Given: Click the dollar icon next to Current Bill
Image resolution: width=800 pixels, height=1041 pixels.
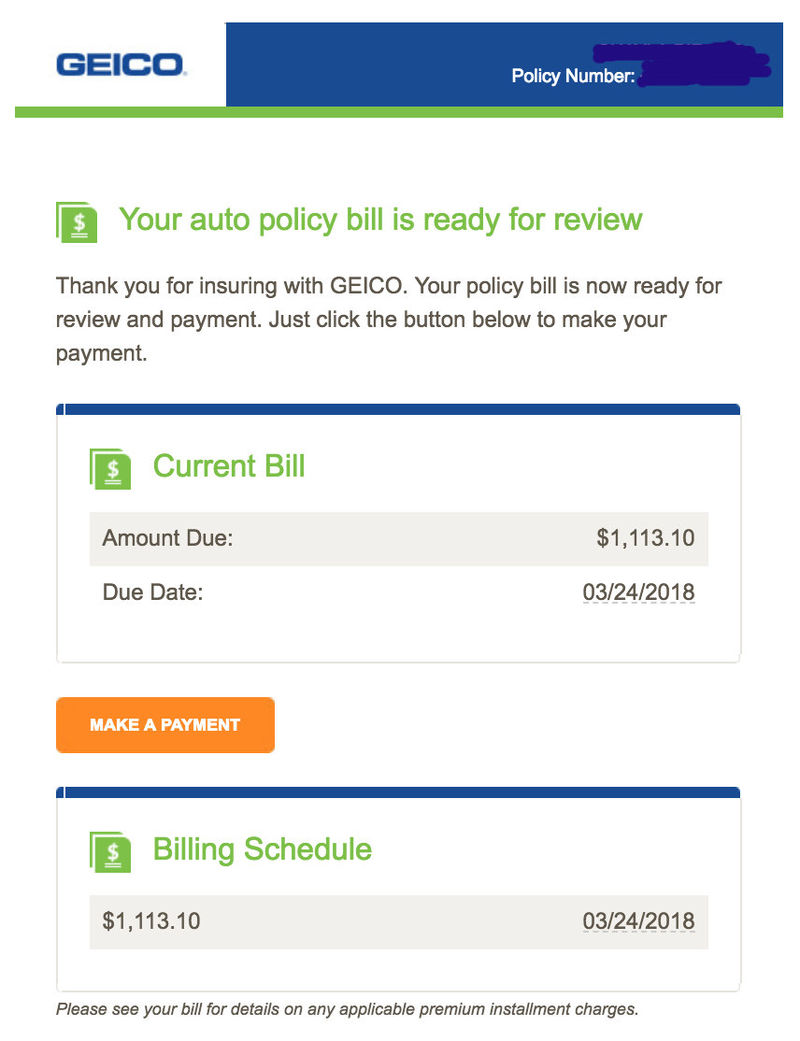Looking at the screenshot, I should coord(110,468).
